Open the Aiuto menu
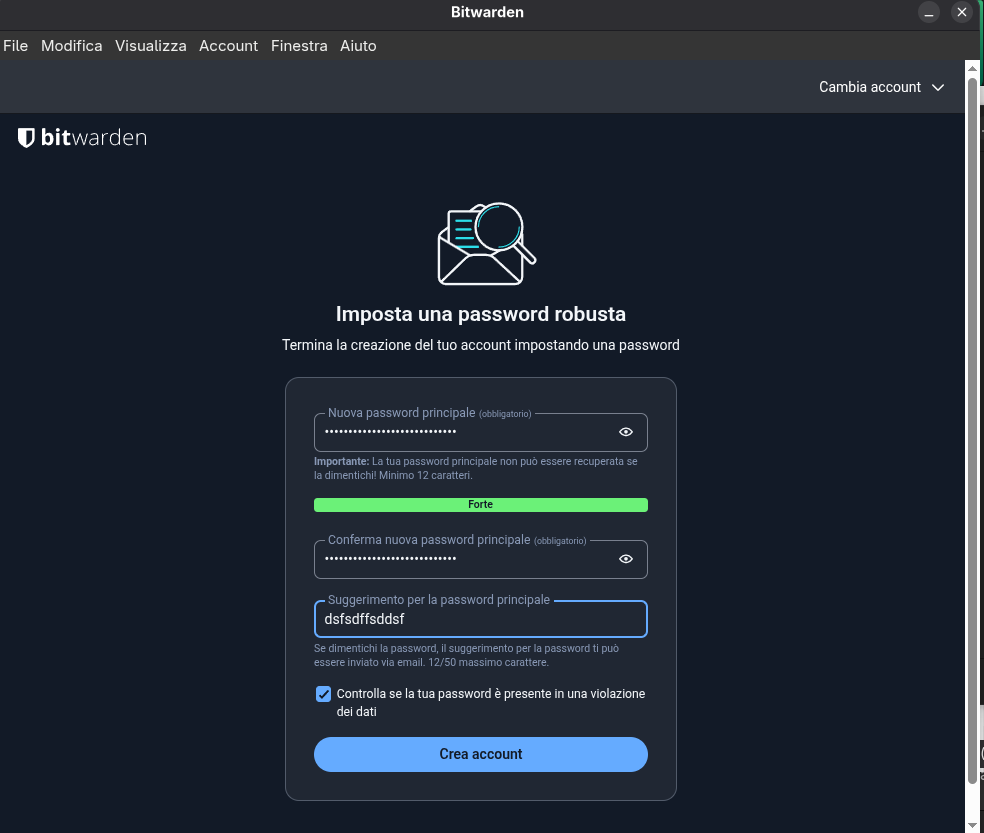 (x=358, y=46)
